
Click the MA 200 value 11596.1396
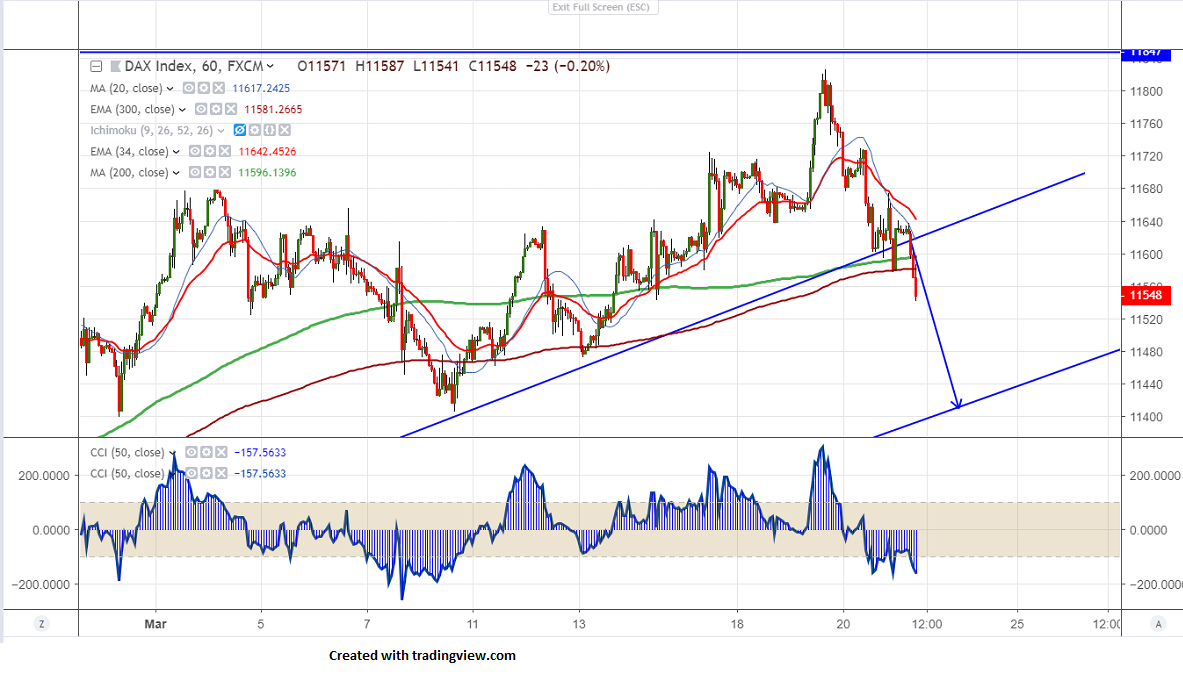[x=267, y=173]
